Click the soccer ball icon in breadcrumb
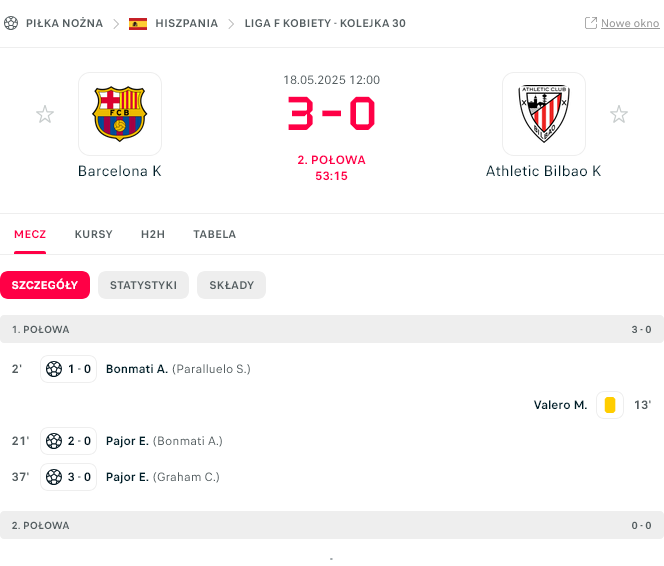 [x=11, y=23]
